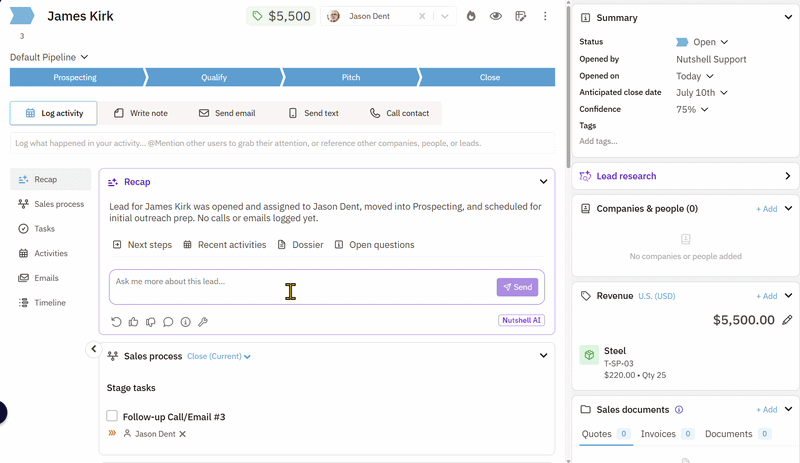800x463 pixels.
Task: Open the Close (Current) stage dropdown
Action: pos(219,356)
